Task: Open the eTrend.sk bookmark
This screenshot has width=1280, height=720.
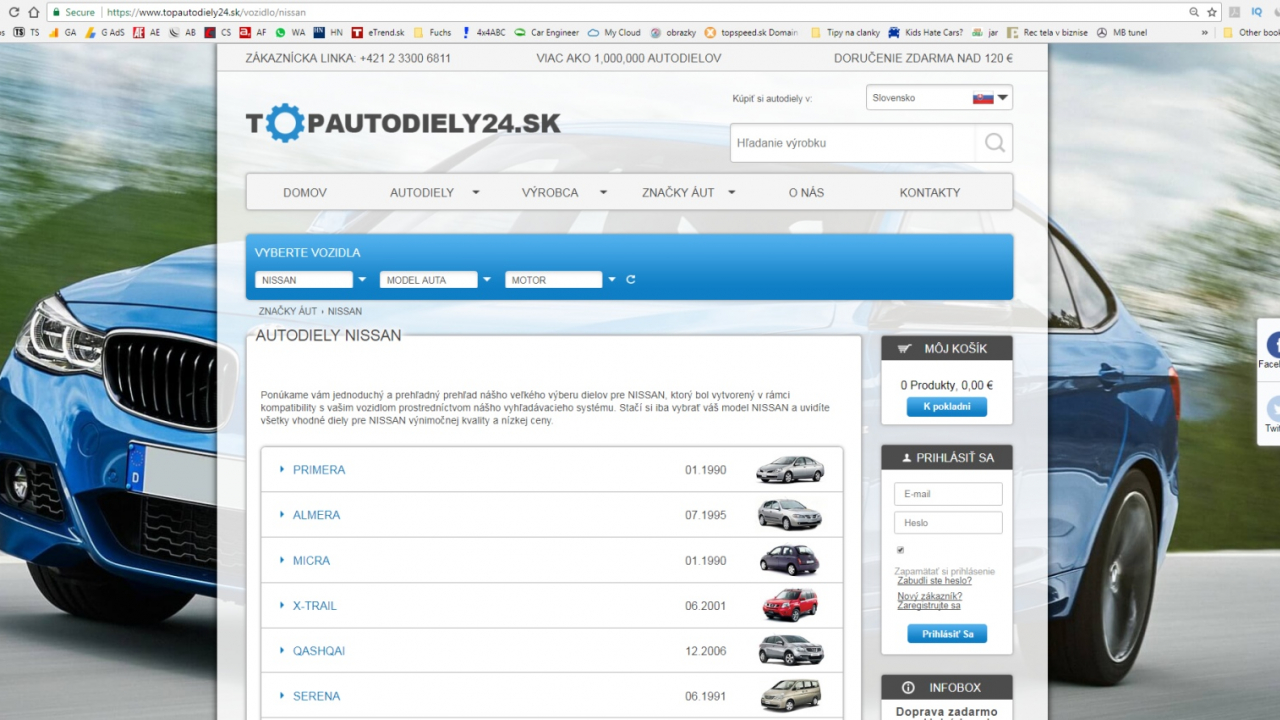Action: pos(378,32)
